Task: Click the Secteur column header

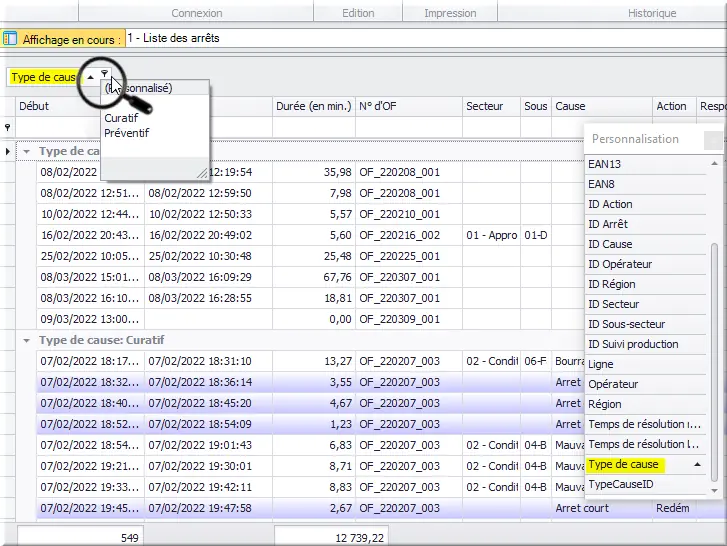Action: pos(491,106)
